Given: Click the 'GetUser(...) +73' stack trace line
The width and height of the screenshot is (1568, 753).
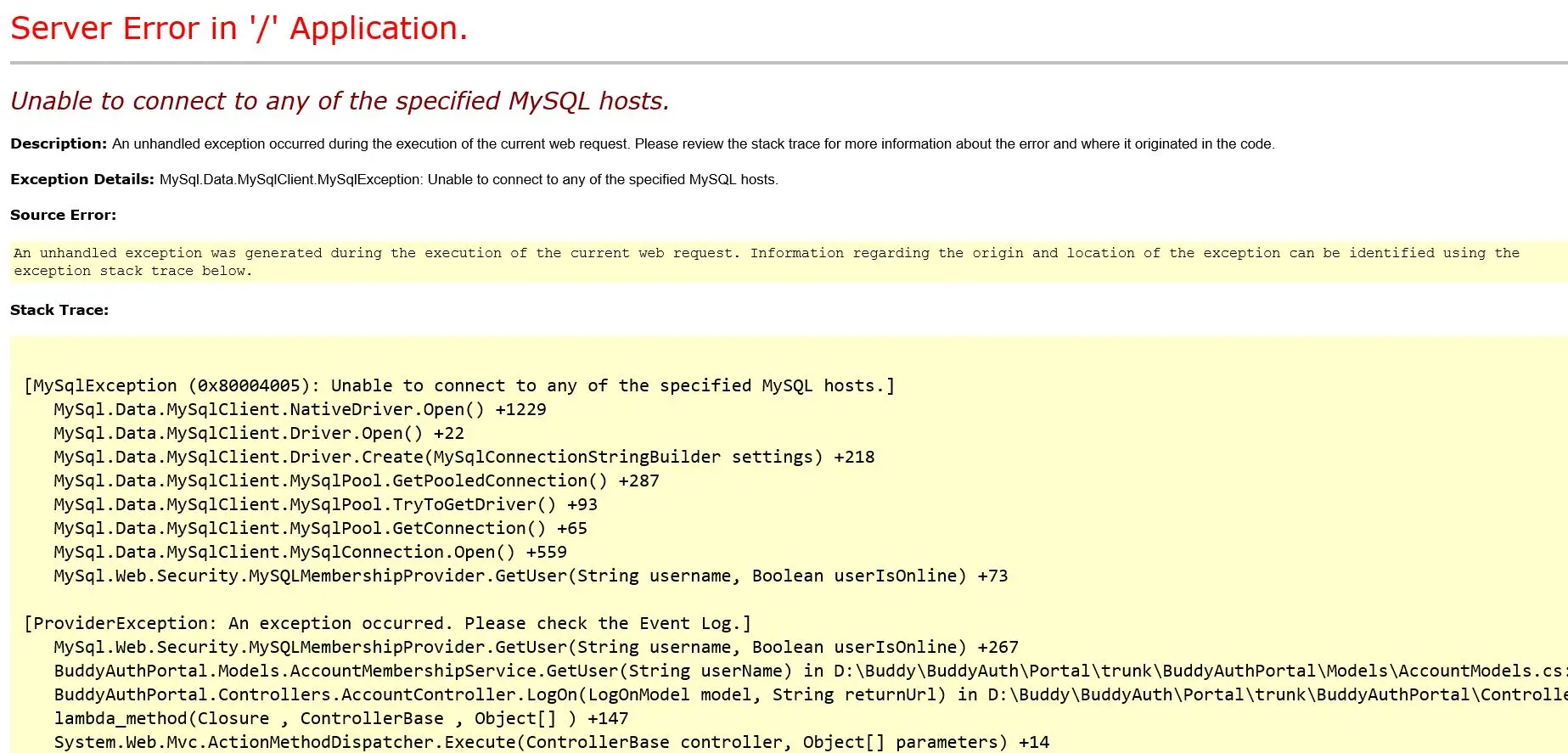Looking at the screenshot, I should [531, 576].
